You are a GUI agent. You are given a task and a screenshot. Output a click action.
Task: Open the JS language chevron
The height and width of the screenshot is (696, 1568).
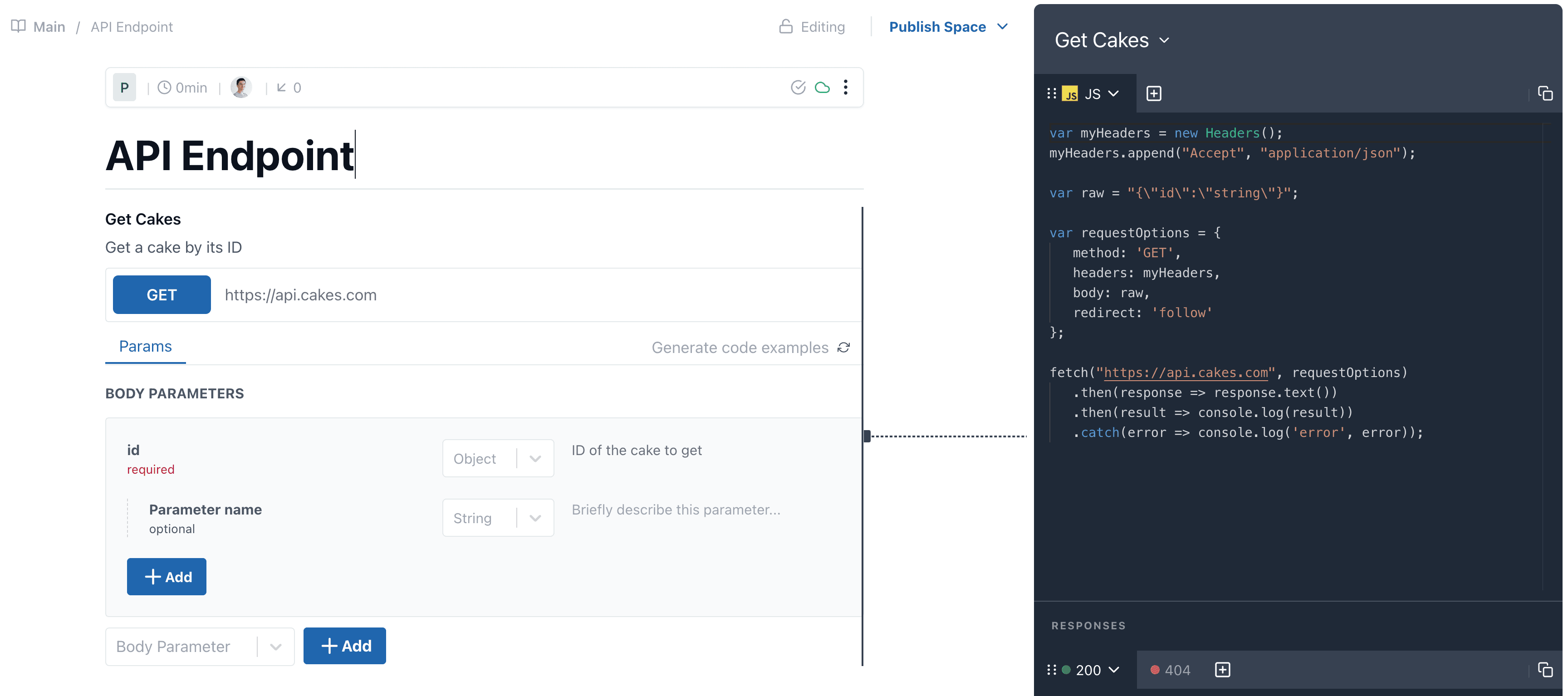click(1113, 93)
